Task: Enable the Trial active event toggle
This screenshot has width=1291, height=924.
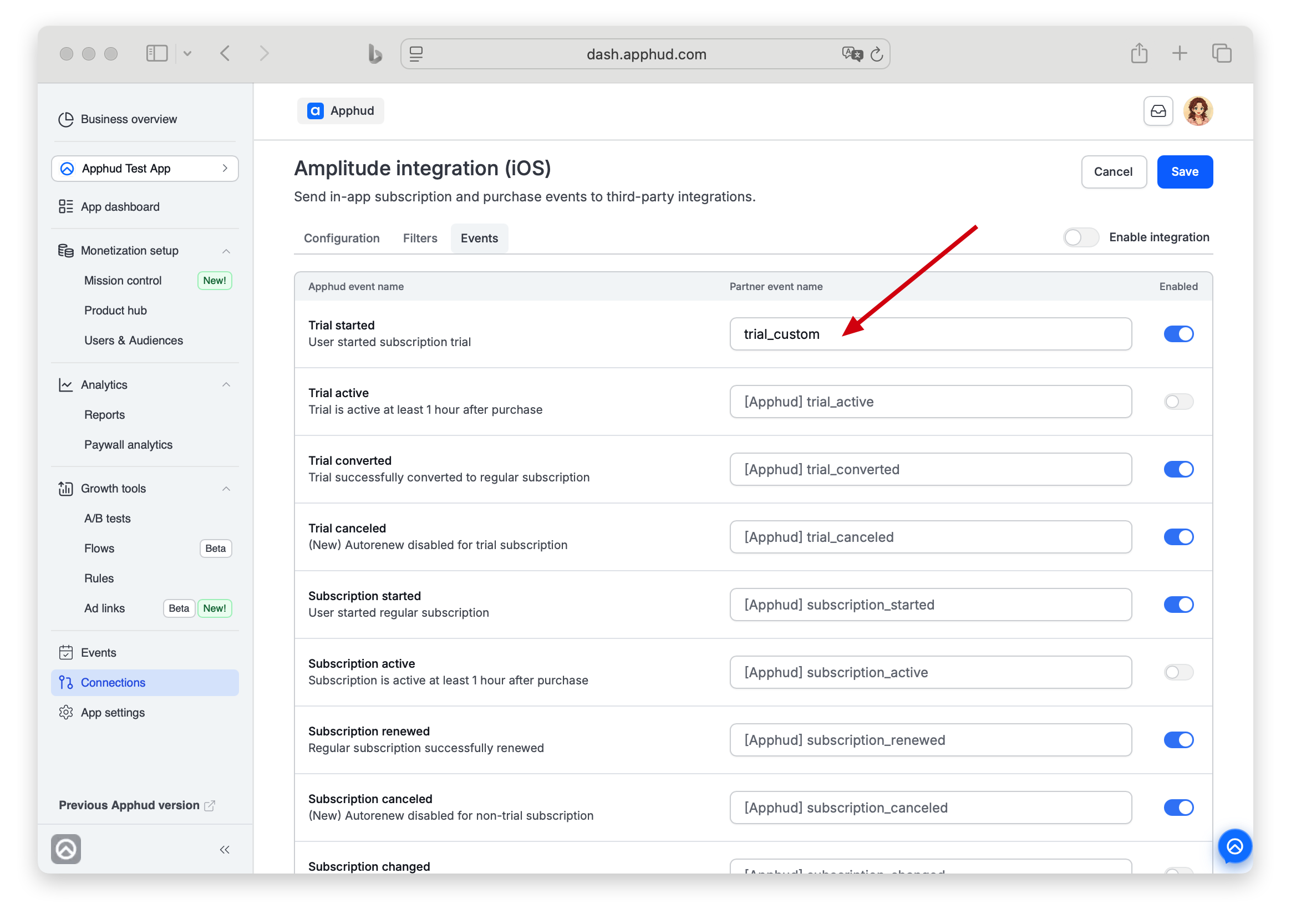Action: click(1178, 402)
